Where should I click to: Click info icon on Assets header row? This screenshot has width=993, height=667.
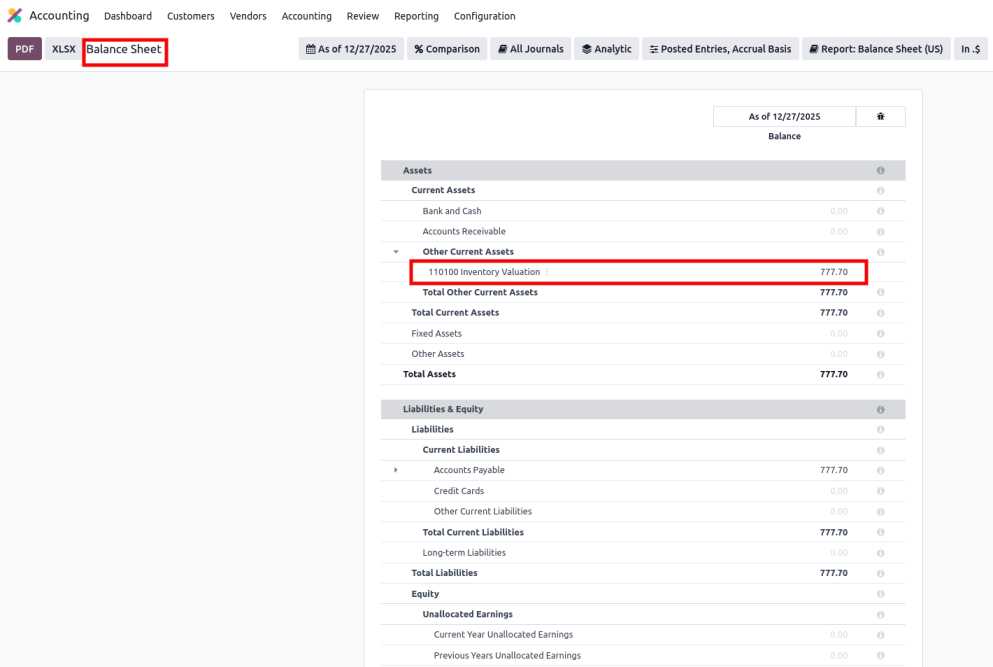coord(880,171)
